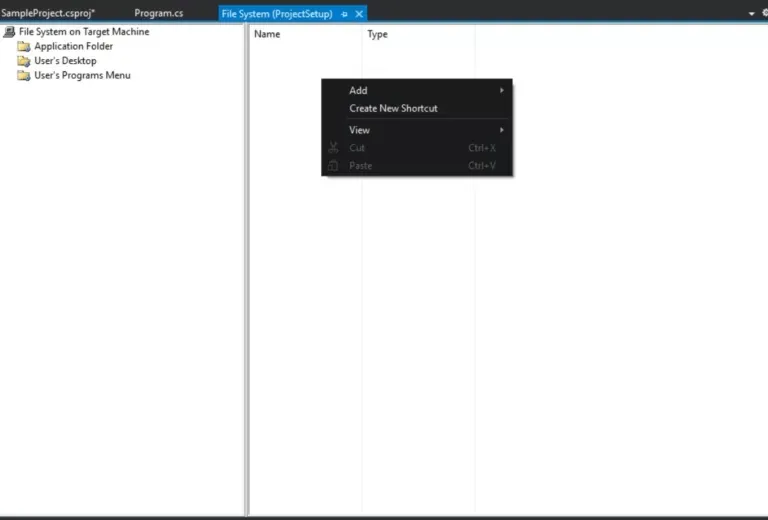This screenshot has width=768, height=520.
Task: Click the target machine computer icon
Action: pos(9,32)
